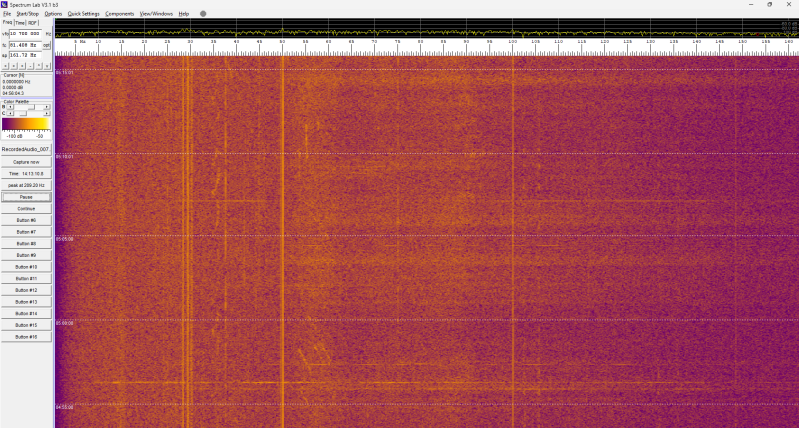This screenshot has height=428, width=799.
Task: Click right arrow of brightness B slider
Action: coord(47,107)
